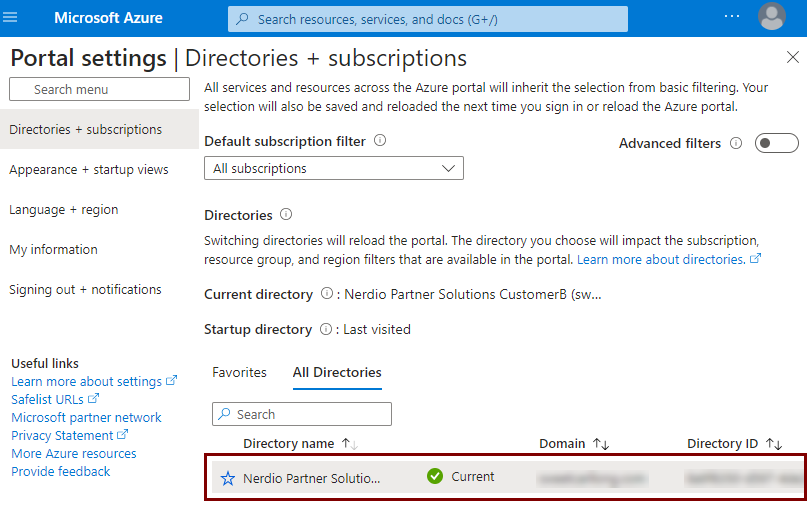
Task: Click the Microsoft Azure home title
Action: [108, 18]
